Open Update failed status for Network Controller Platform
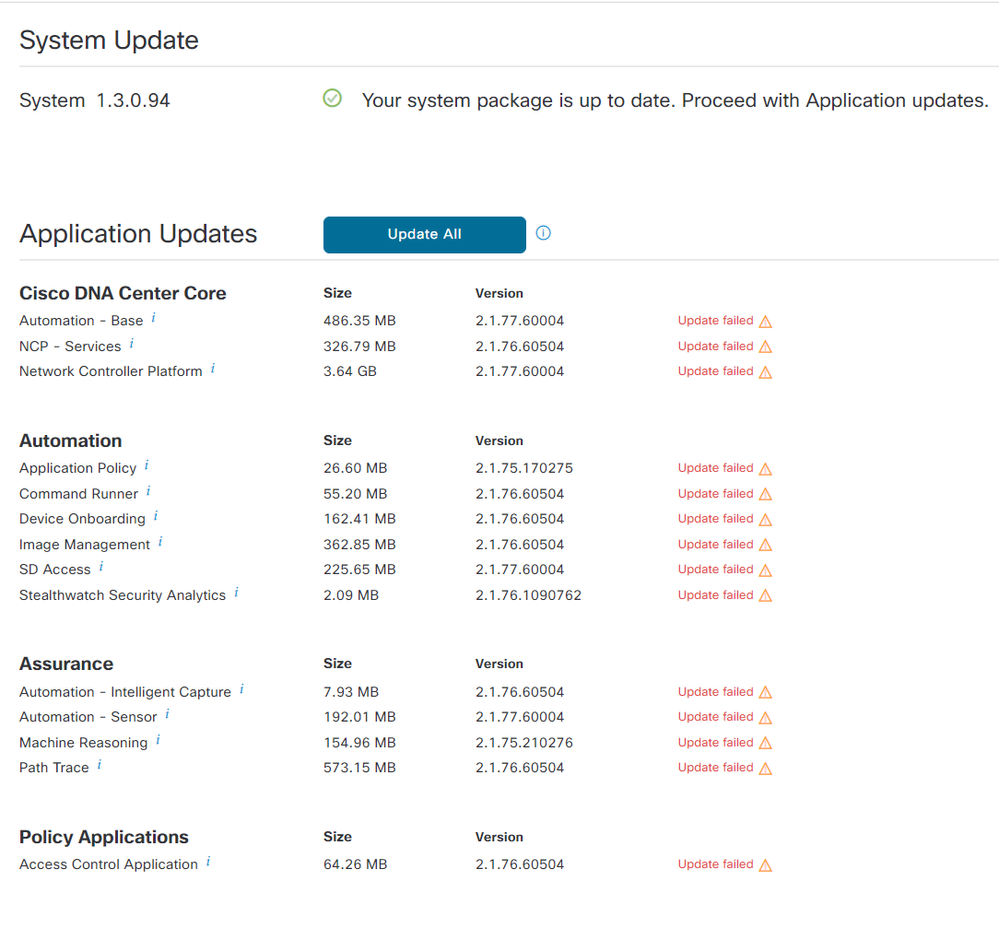The image size is (999, 928). point(715,371)
